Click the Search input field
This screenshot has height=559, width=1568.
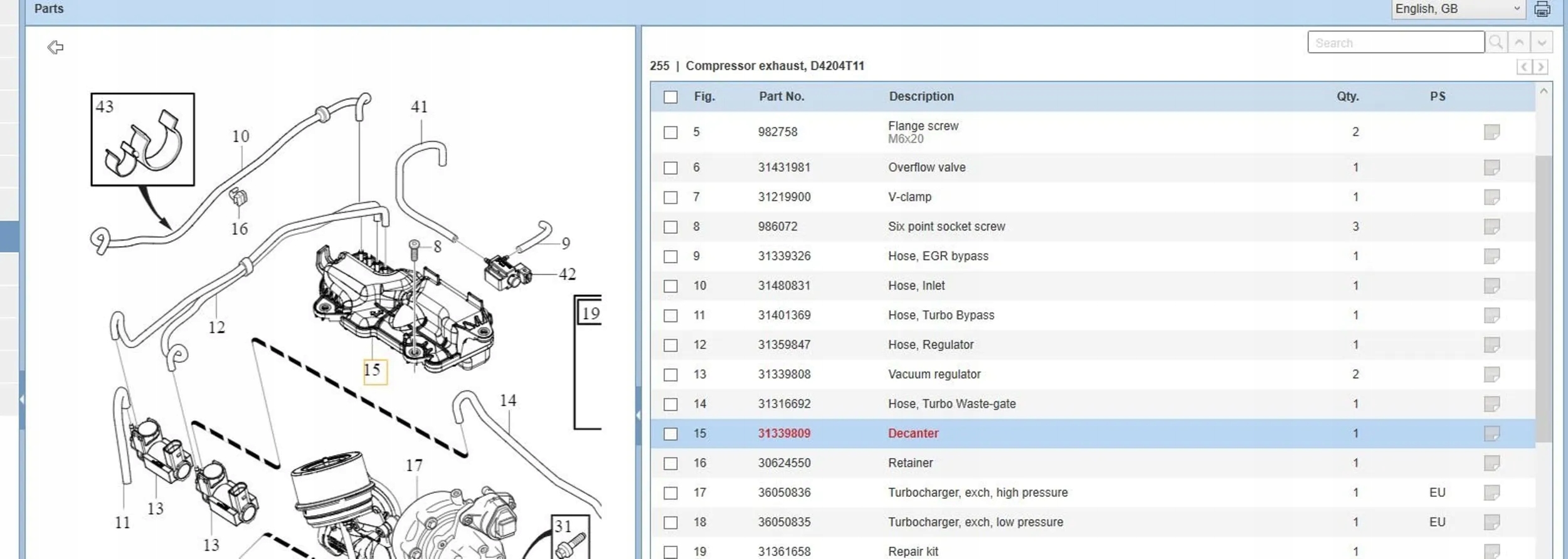[1396, 43]
